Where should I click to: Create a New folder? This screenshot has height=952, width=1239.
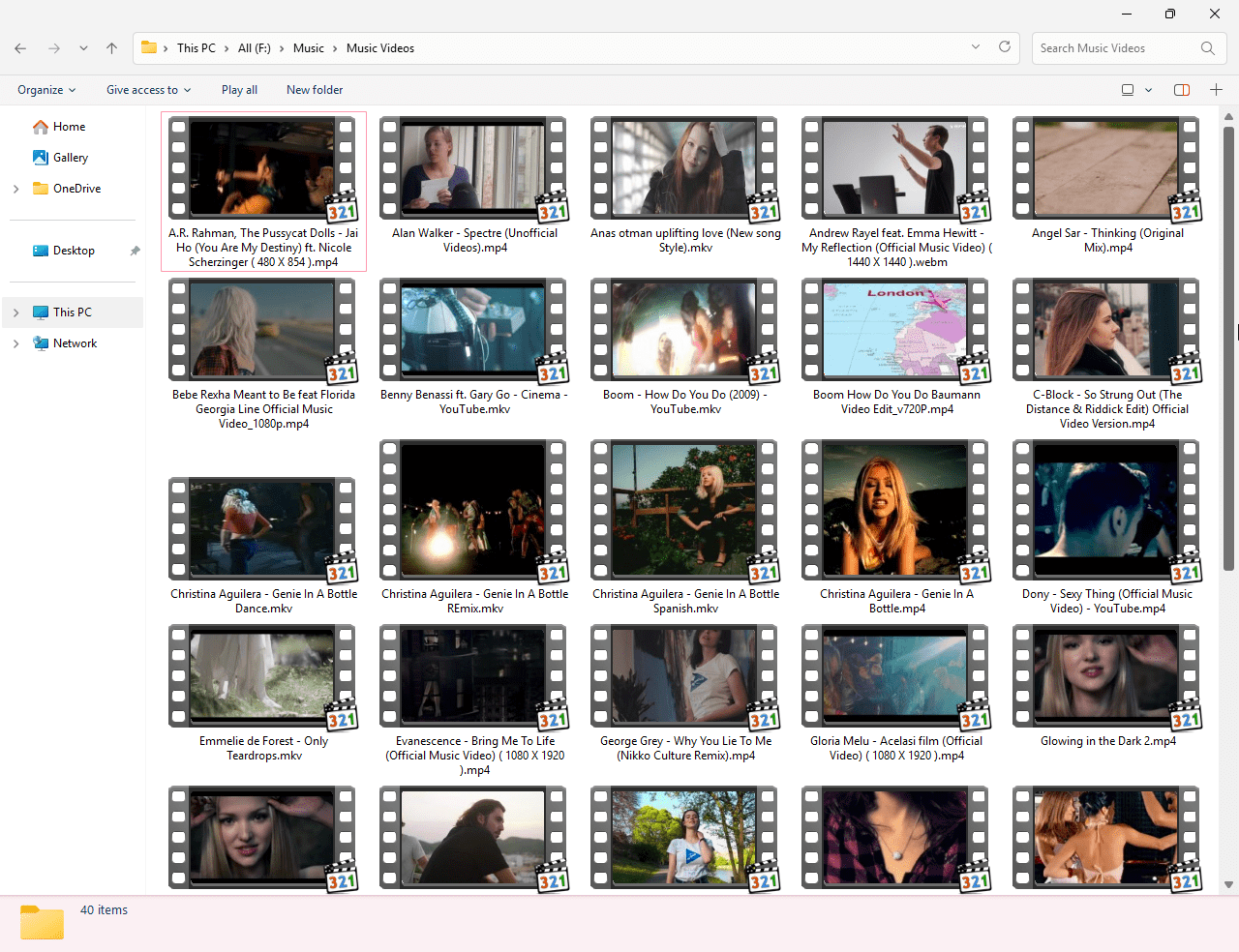[315, 90]
